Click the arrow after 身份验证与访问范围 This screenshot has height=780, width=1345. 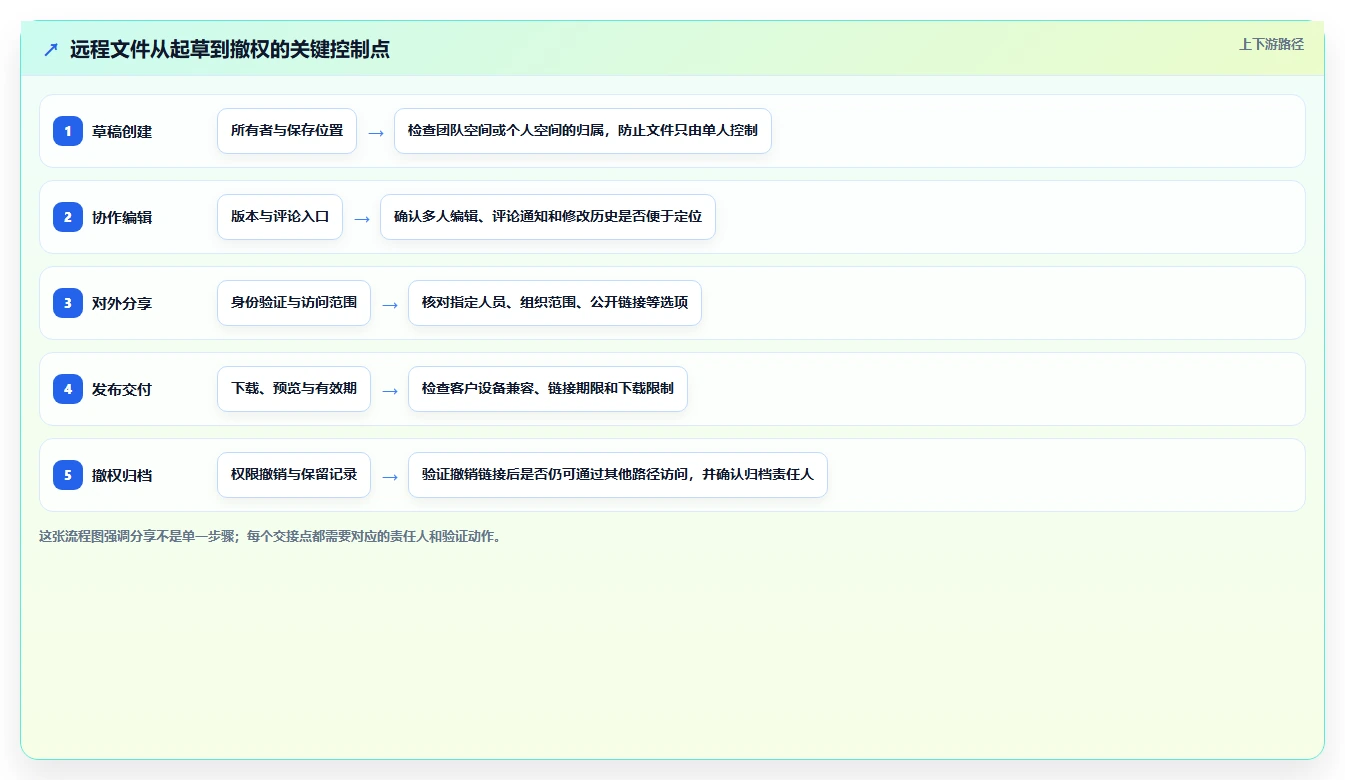[389, 304]
